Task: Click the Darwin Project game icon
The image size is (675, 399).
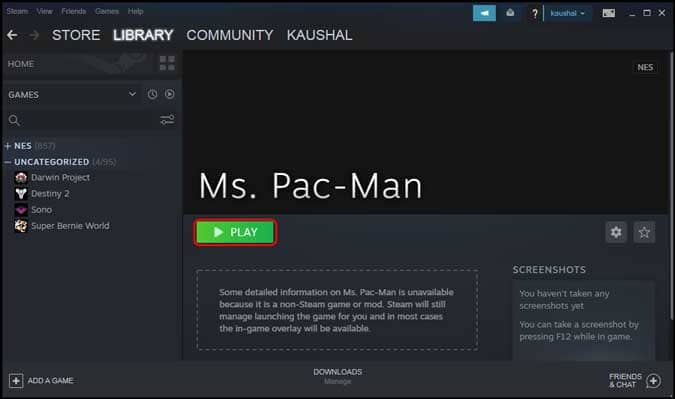Action: [21, 177]
